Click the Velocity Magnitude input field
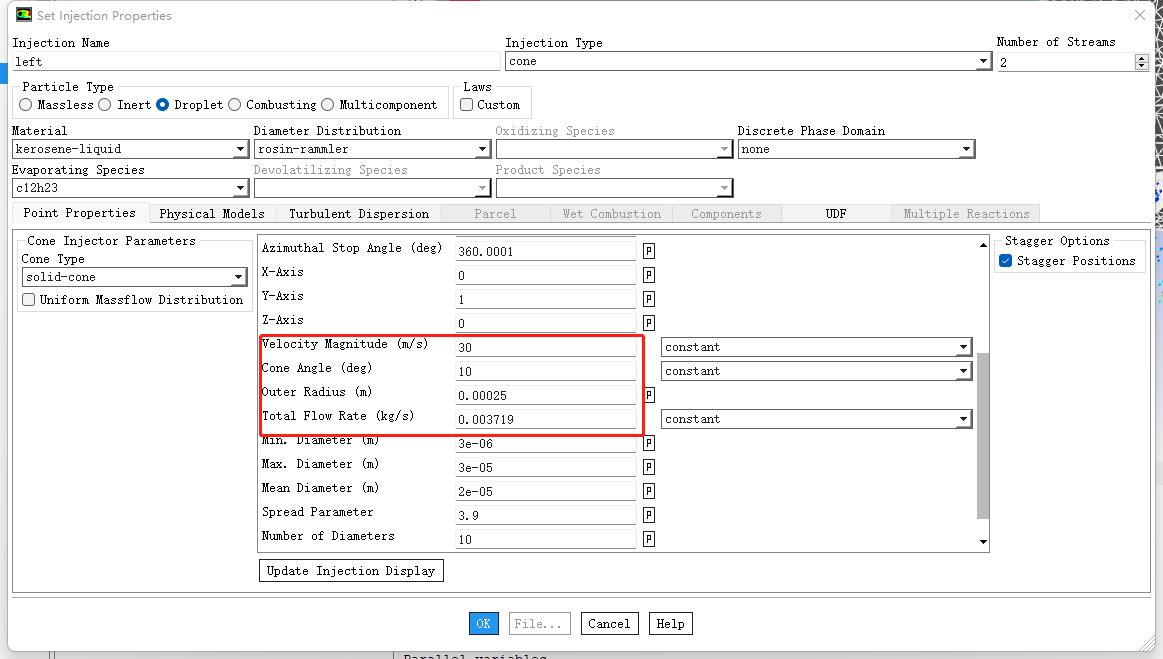 point(545,347)
